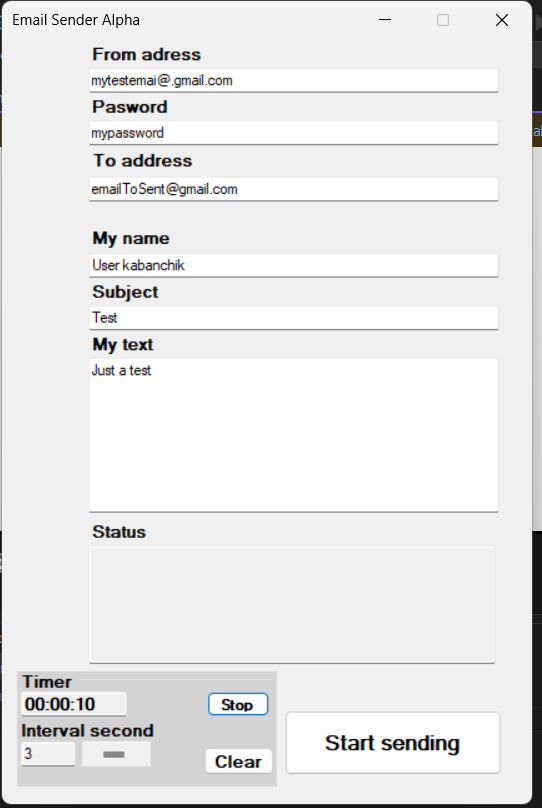Close the Email Sender Alpha window
Image resolution: width=542 pixels, height=808 pixels.
[x=502, y=20]
